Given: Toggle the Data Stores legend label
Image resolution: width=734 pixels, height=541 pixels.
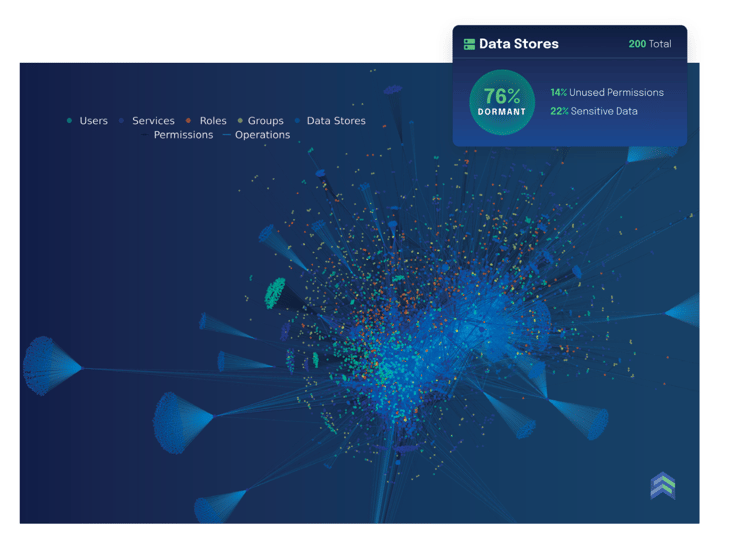Looking at the screenshot, I should pyautogui.click(x=336, y=121).
